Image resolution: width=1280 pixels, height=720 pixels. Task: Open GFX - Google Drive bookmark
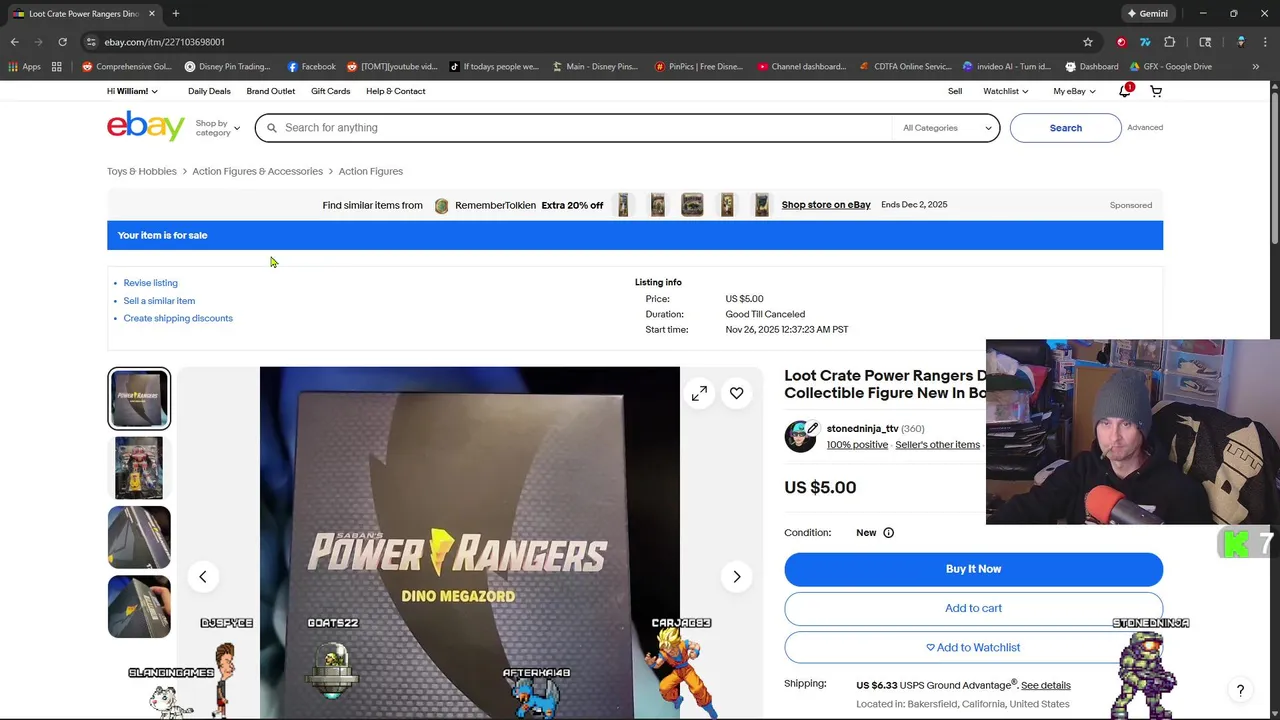click(x=1170, y=67)
